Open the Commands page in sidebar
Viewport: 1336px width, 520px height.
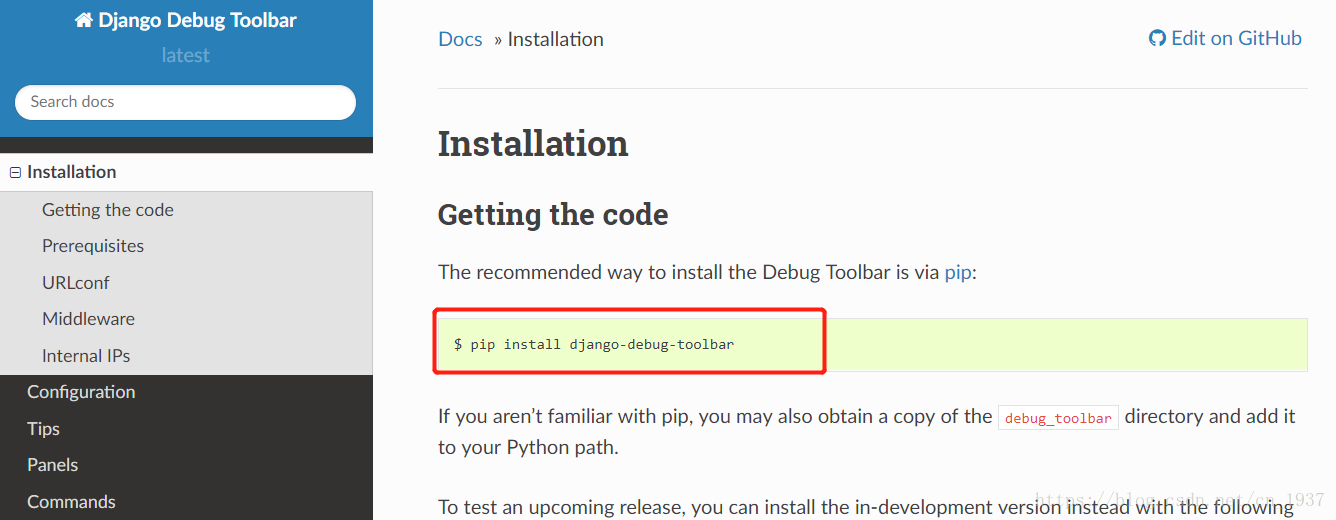pyautogui.click(x=71, y=502)
